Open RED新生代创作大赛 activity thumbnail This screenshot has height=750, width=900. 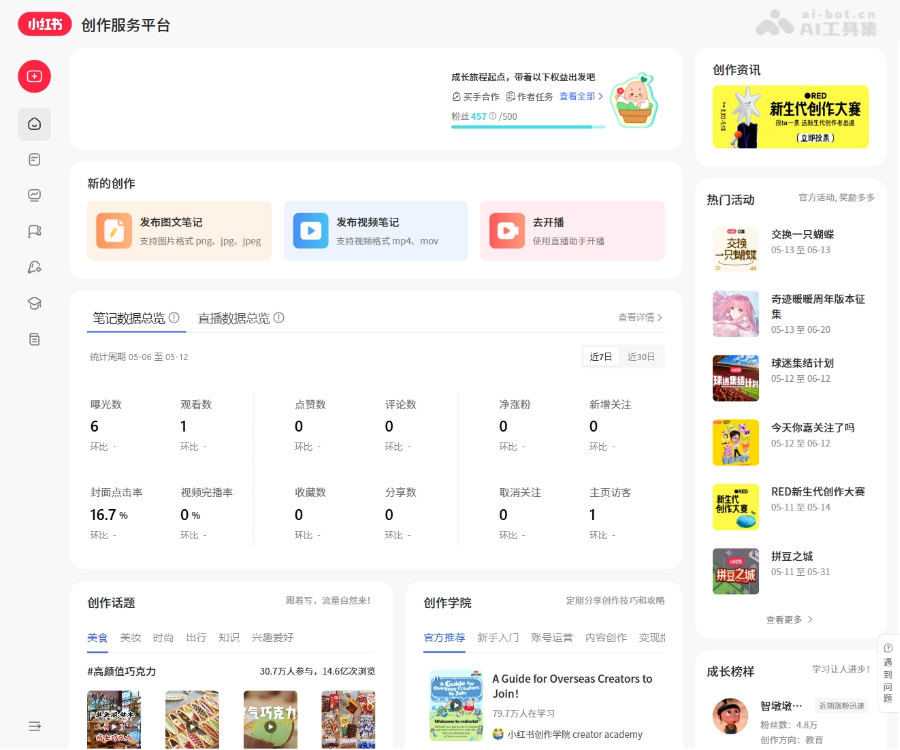tap(736, 507)
